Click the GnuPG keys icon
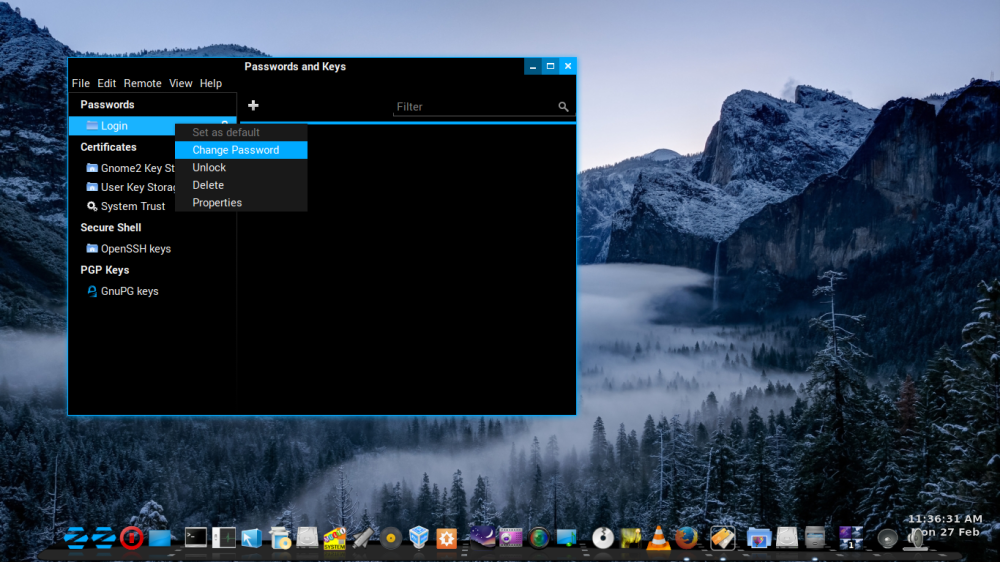 [x=92, y=291]
